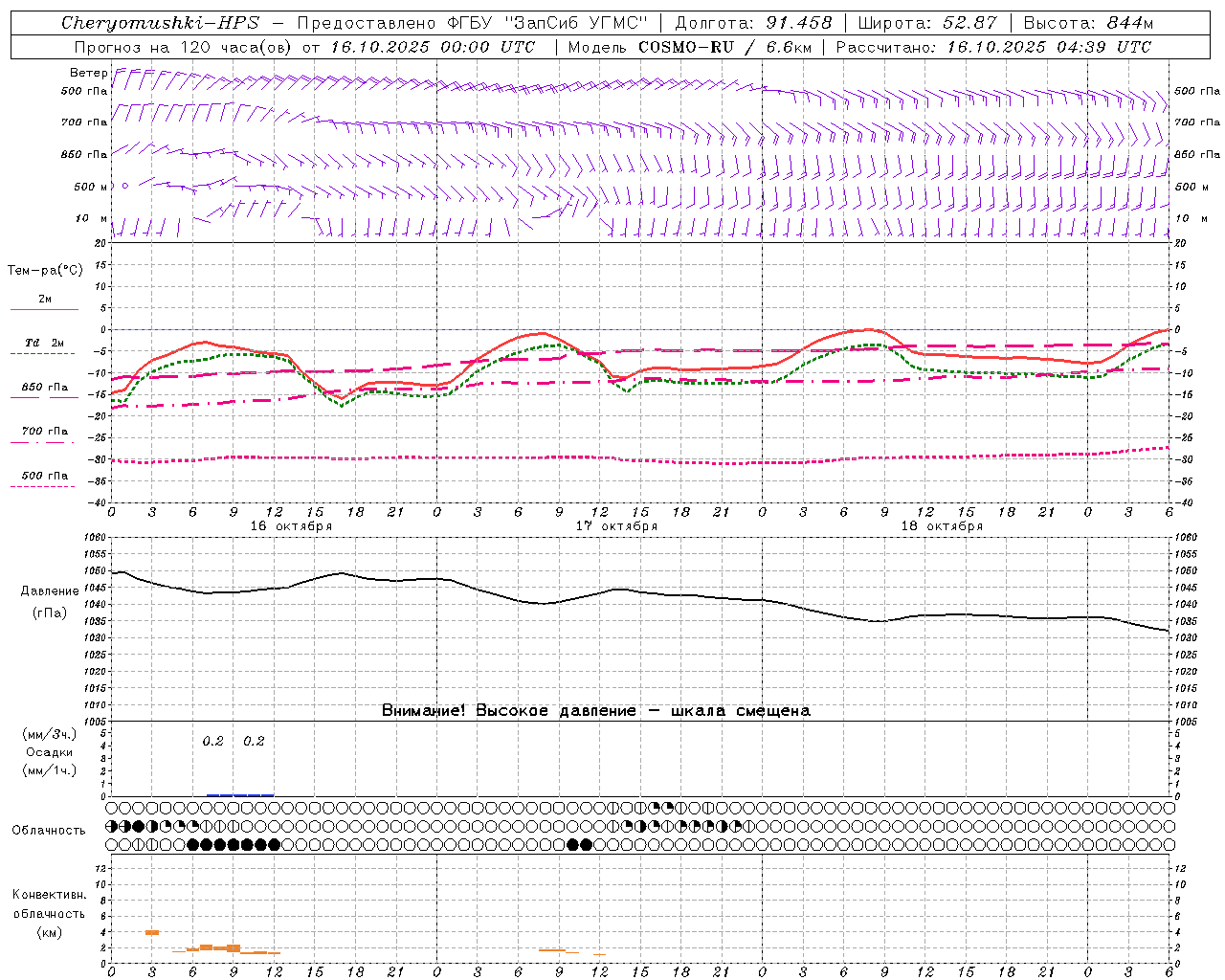Click the Давление pressure panel label
Image resolution: width=1225 pixels, height=980 pixels.
50,591
